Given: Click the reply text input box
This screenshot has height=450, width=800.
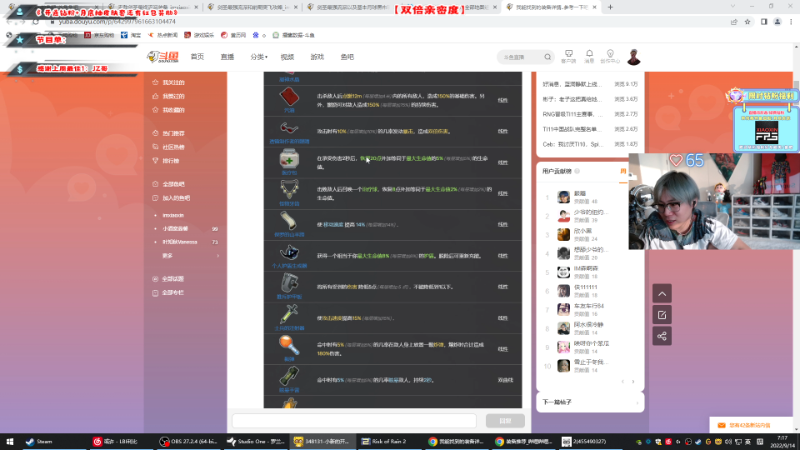Looking at the screenshot, I should click(x=354, y=420).
